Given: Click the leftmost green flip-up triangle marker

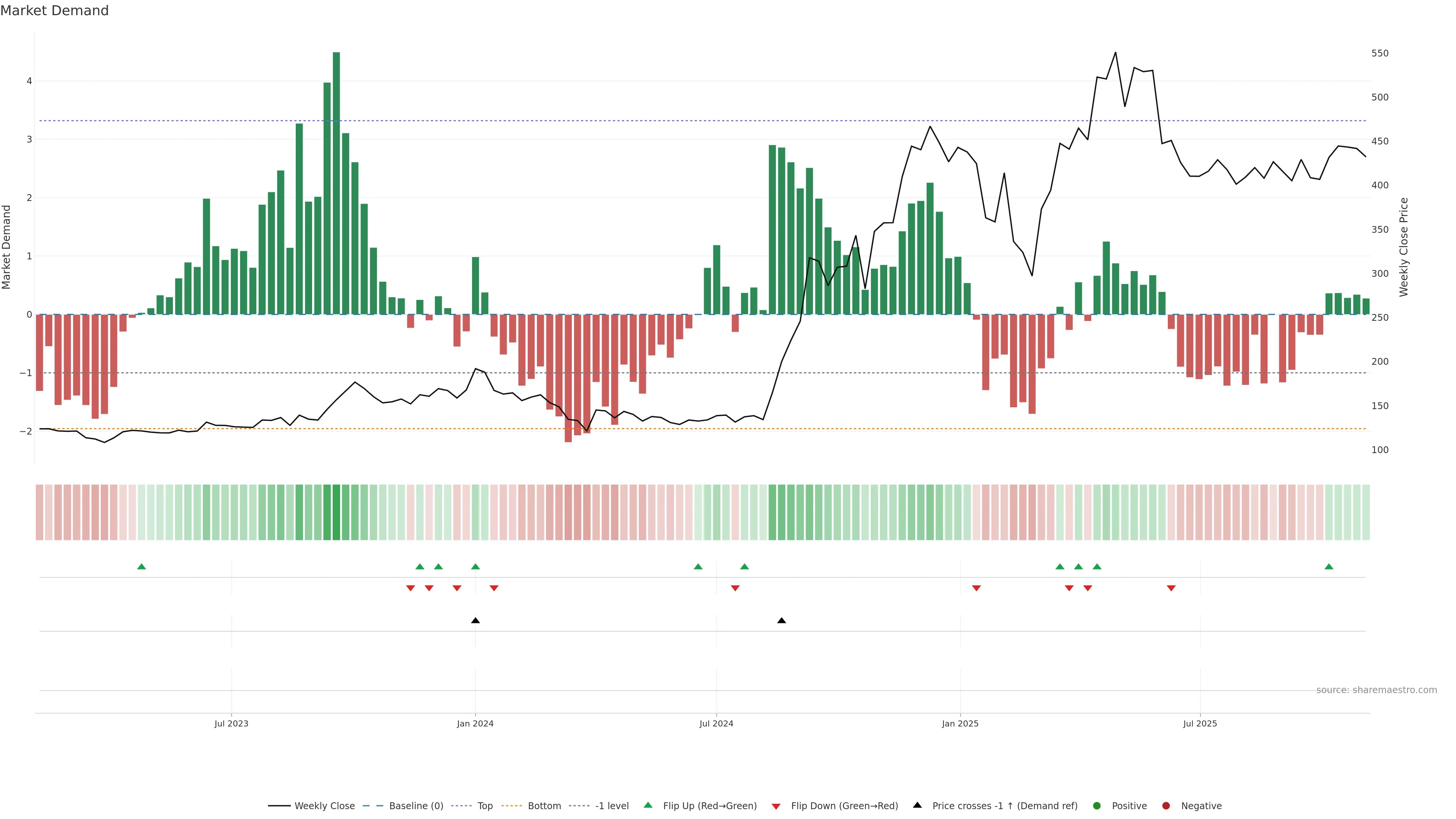Looking at the screenshot, I should (x=142, y=567).
